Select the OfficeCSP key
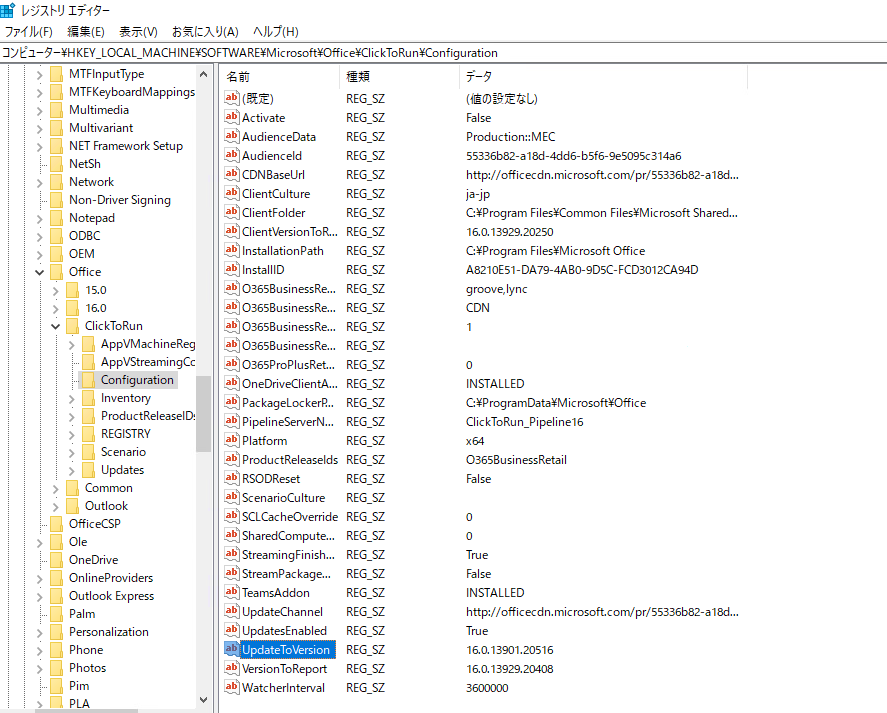Viewport: 887px width, 713px height. pyautogui.click(x=94, y=523)
